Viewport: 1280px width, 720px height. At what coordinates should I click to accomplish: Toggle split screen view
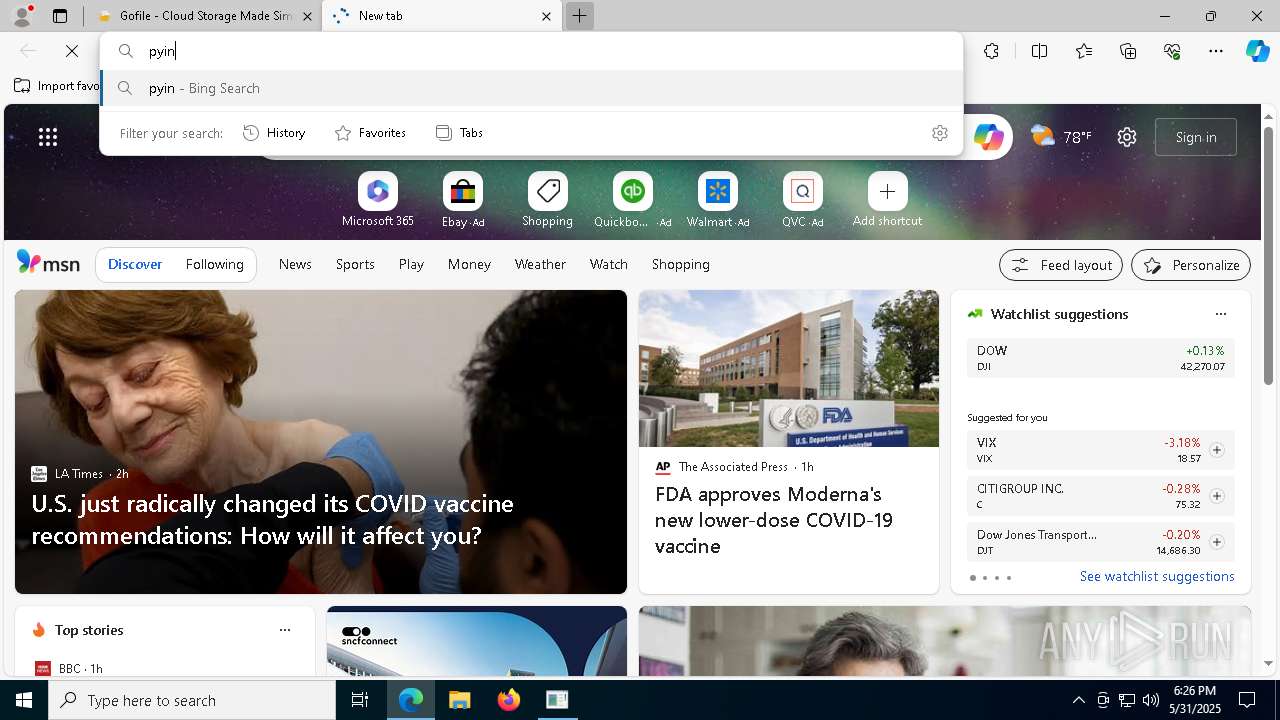(1039, 51)
